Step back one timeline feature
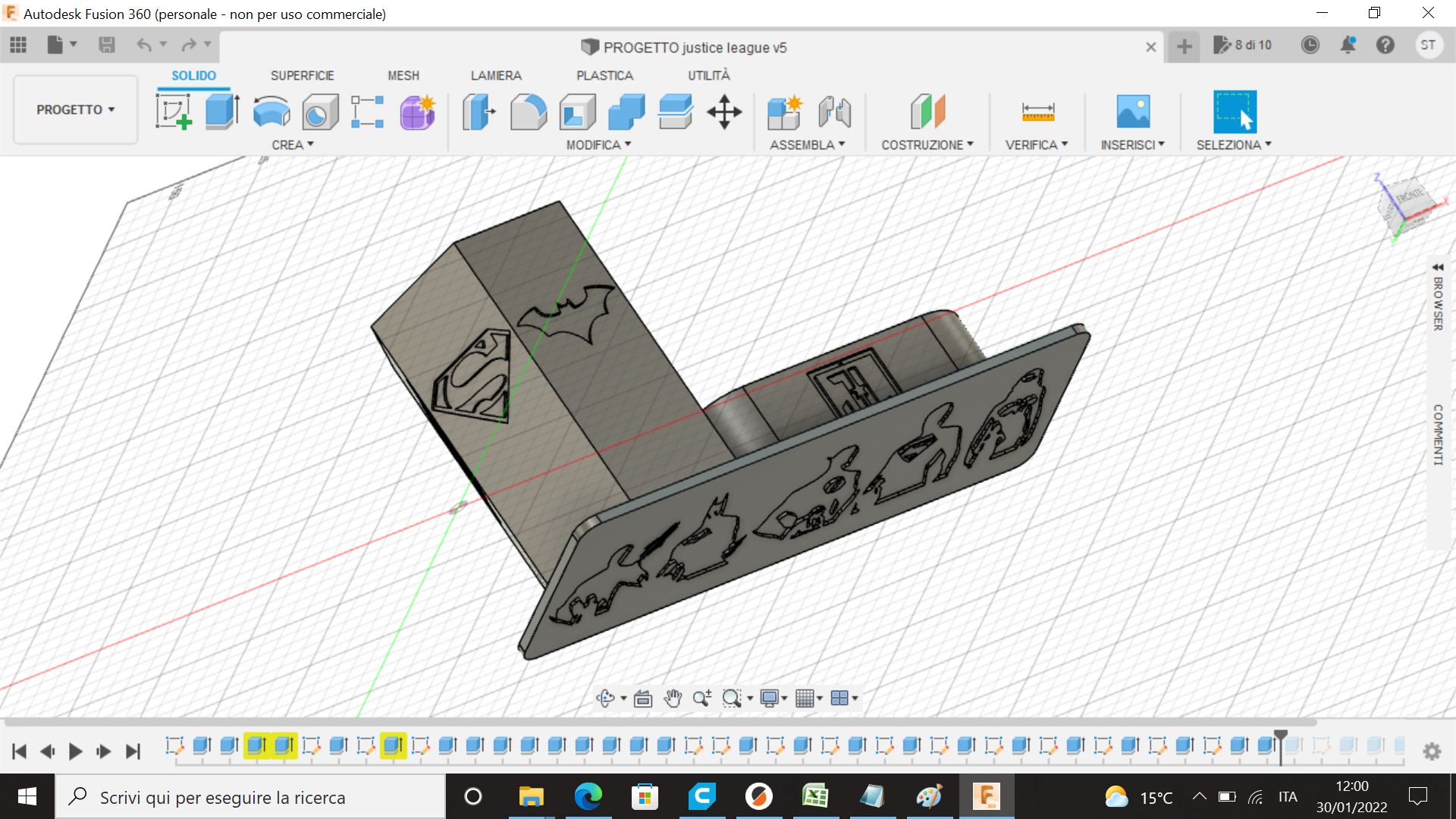This screenshot has height=819, width=1456. pos(47,752)
